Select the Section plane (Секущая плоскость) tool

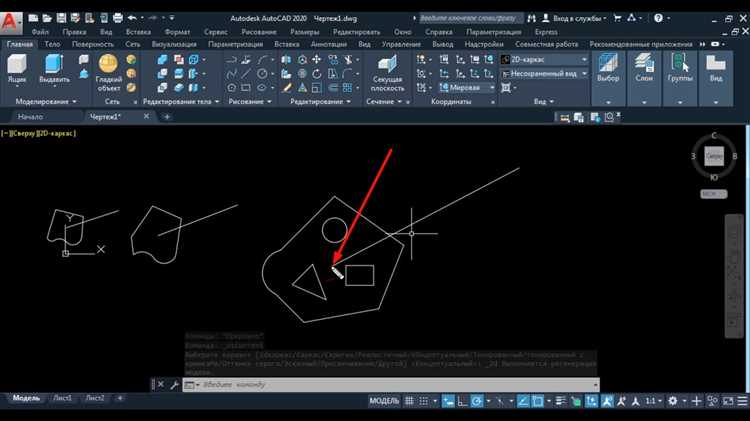point(387,73)
